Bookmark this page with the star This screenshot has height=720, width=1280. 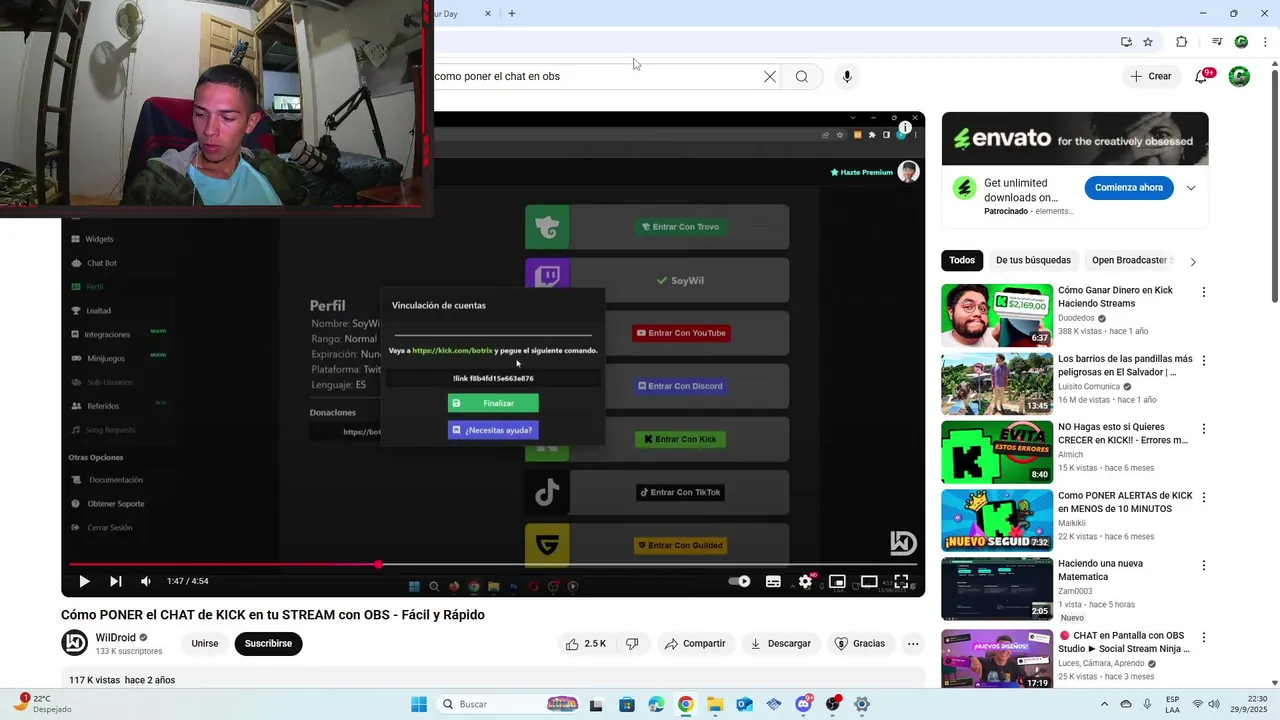pyautogui.click(x=1148, y=42)
